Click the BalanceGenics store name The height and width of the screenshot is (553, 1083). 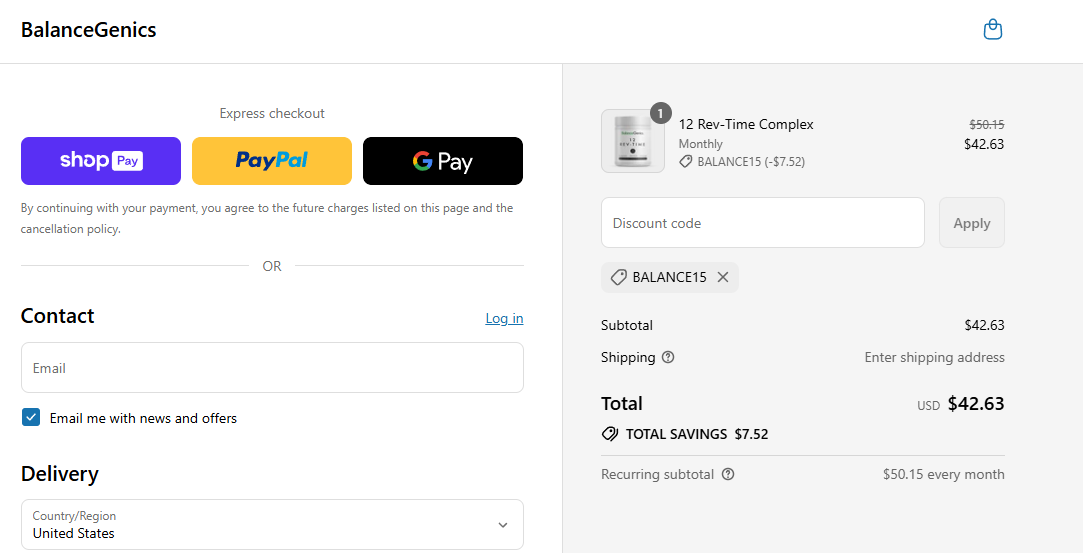tap(88, 30)
